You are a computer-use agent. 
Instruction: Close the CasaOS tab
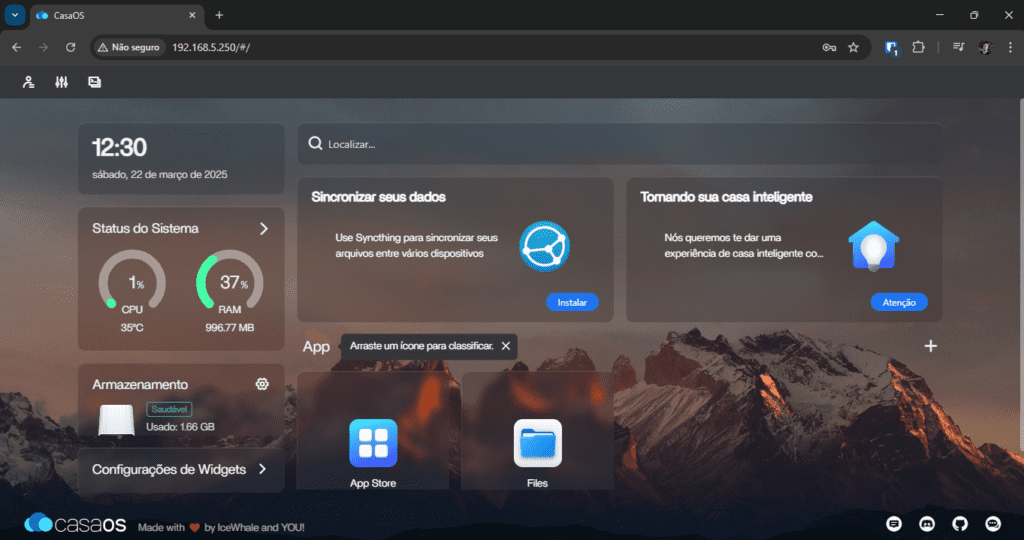click(192, 15)
